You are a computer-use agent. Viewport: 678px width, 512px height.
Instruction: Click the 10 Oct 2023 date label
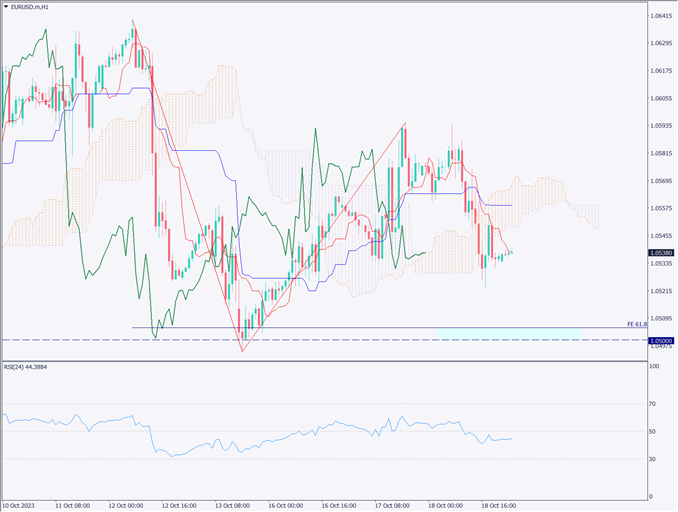click(x=21, y=505)
